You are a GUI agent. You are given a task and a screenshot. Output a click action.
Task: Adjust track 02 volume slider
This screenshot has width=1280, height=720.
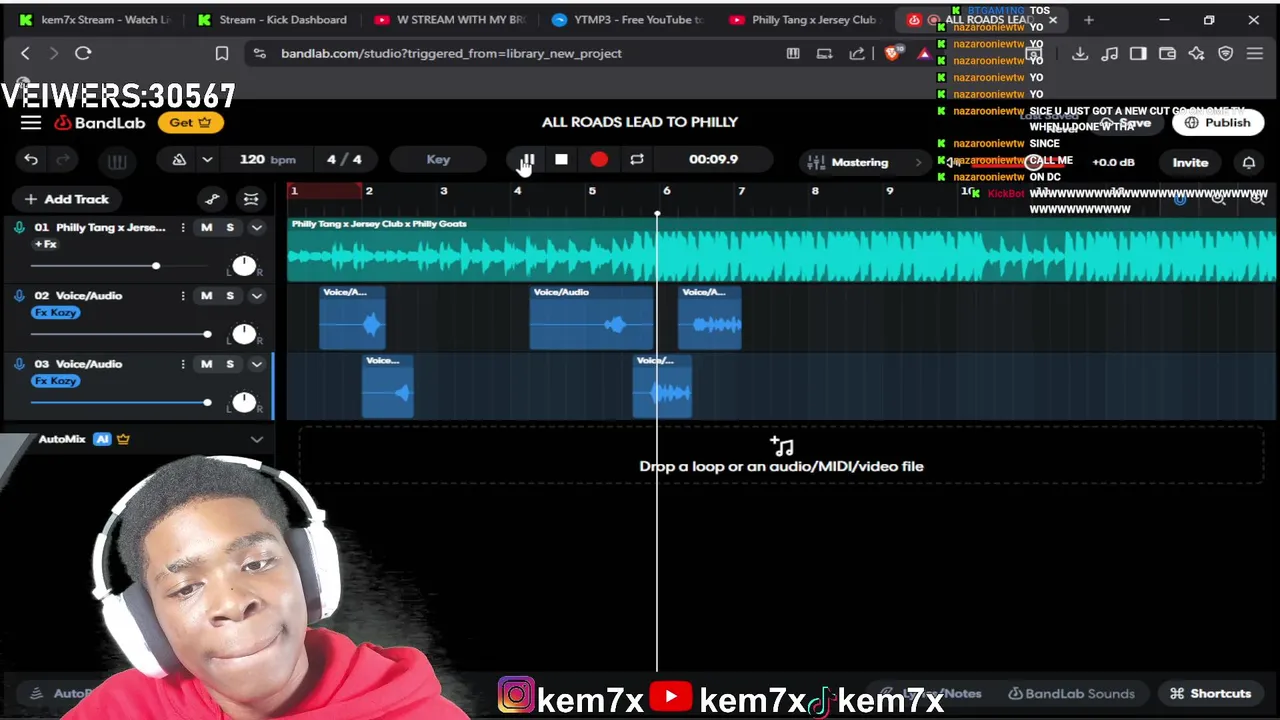point(120,334)
